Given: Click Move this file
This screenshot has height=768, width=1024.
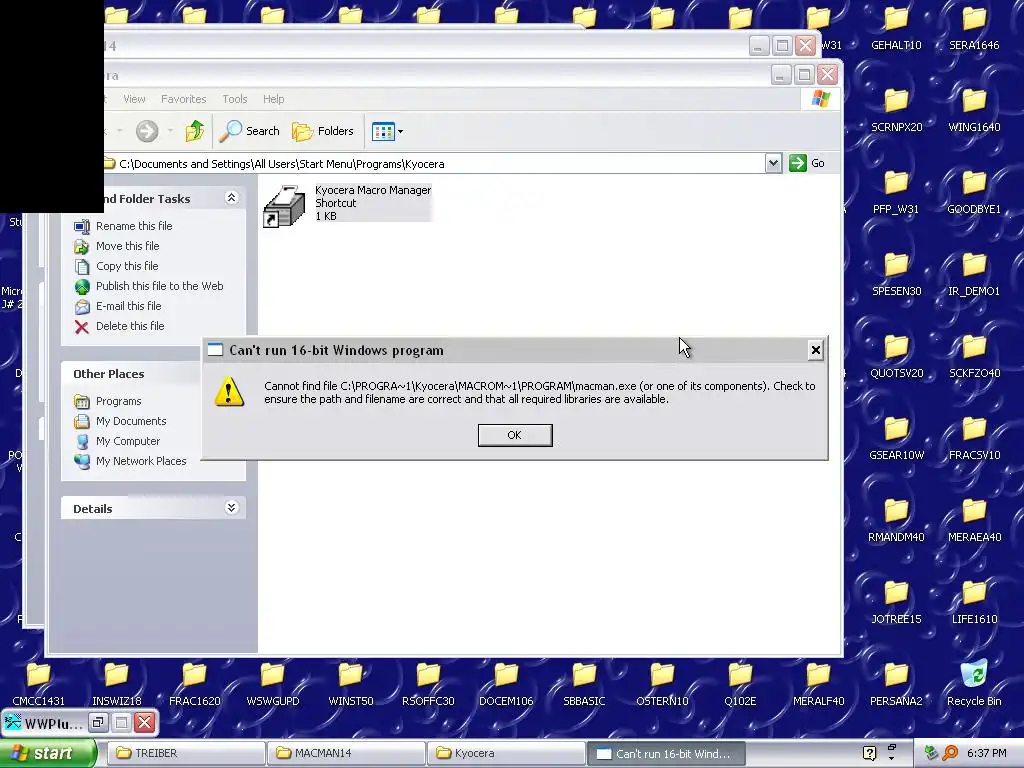Looking at the screenshot, I should (x=127, y=246).
